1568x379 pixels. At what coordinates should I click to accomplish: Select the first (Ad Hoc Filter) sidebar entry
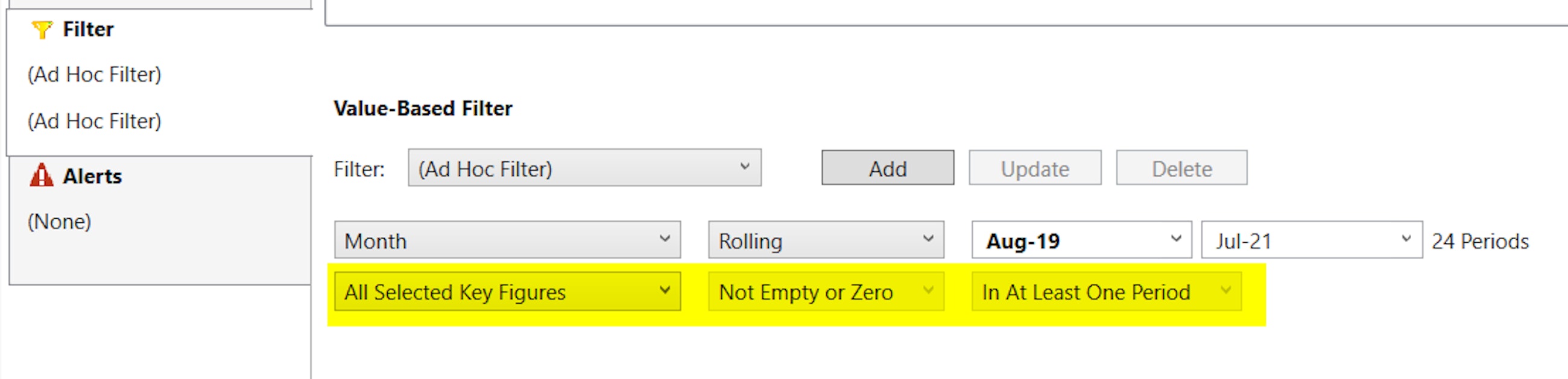pyautogui.click(x=94, y=74)
